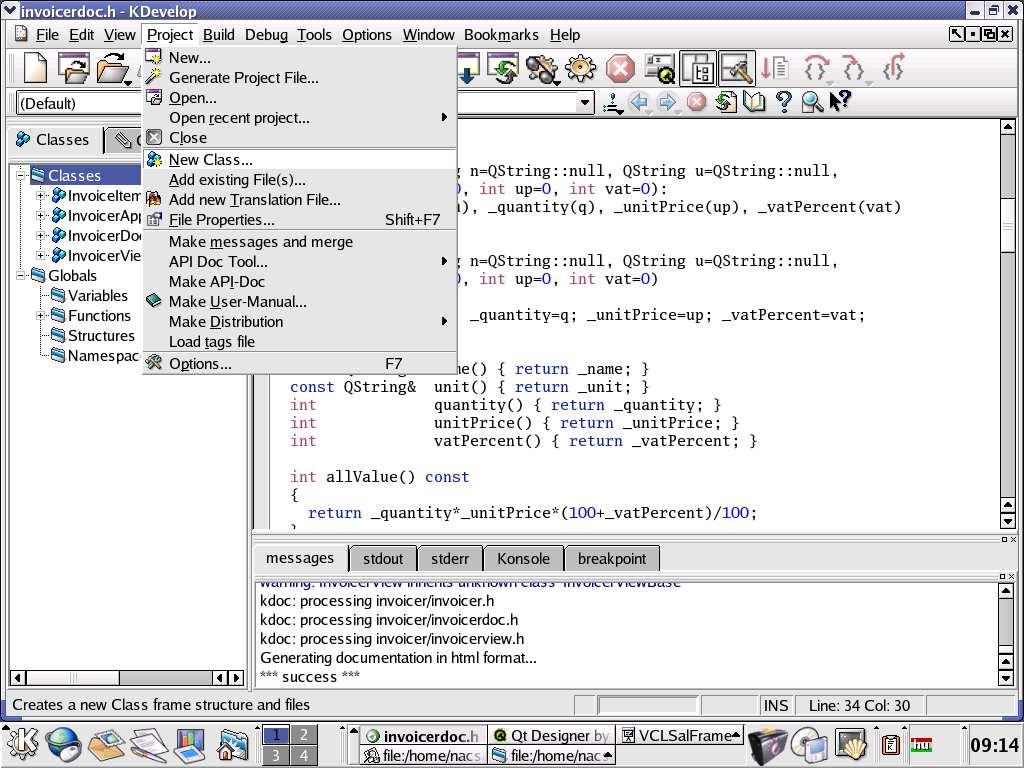Click the Open project toolbar icon
This screenshot has height=768, width=1024.
(x=73, y=68)
